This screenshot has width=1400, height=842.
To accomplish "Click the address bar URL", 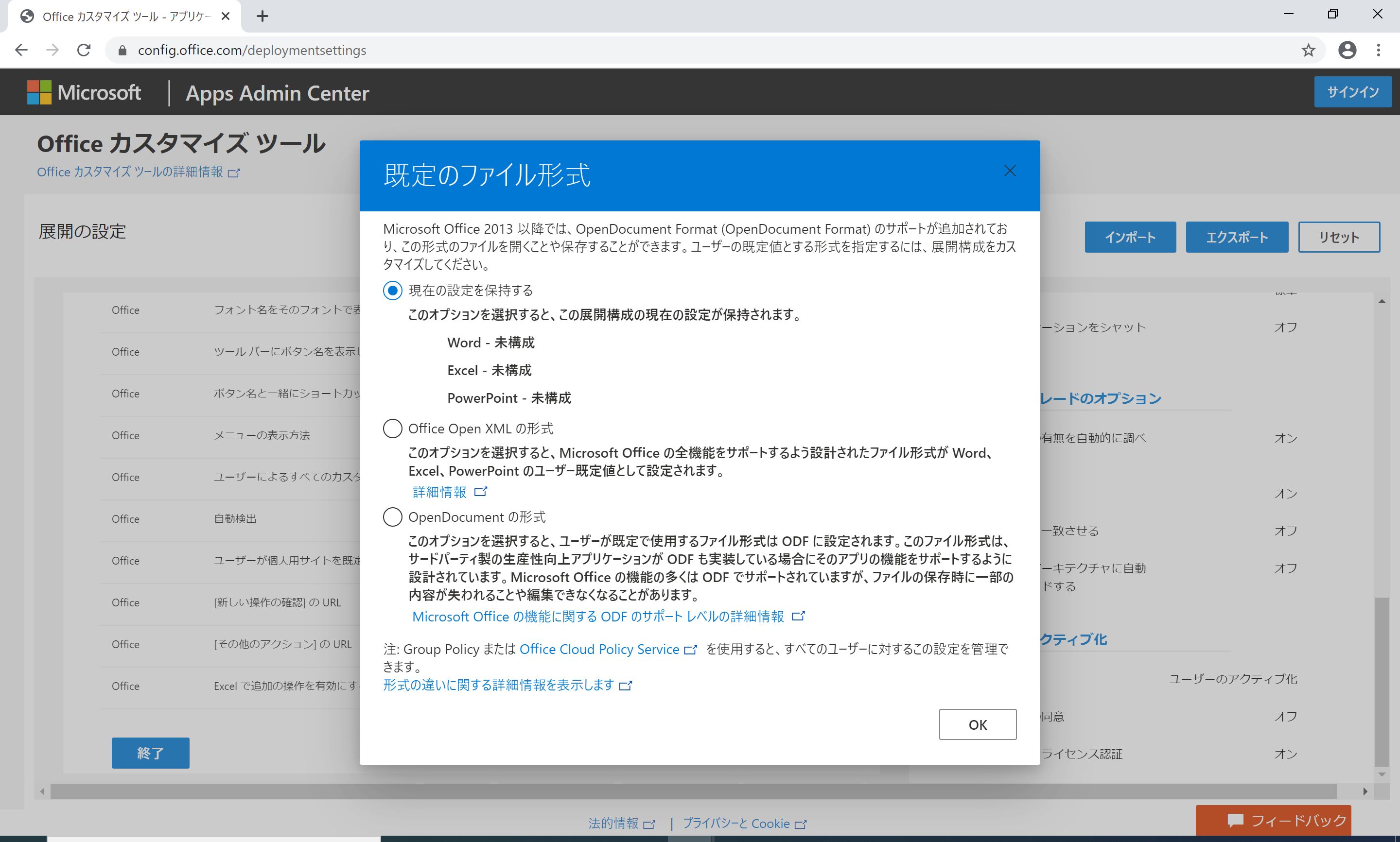I will pyautogui.click(x=252, y=51).
